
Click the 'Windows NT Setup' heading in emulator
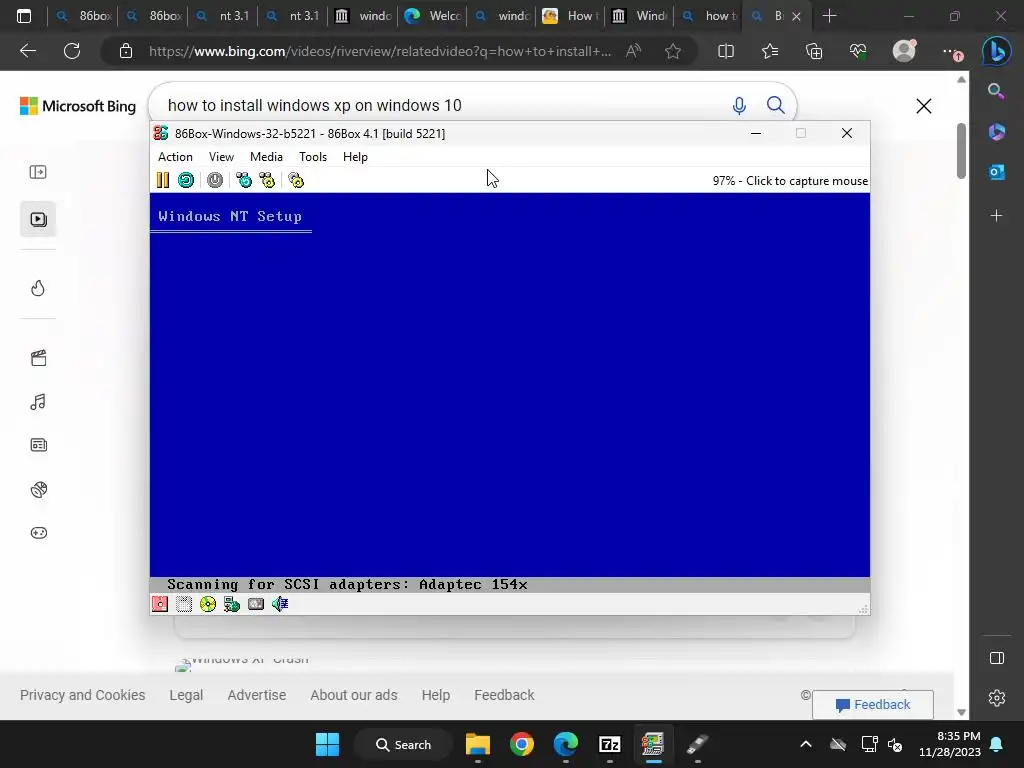coord(230,216)
